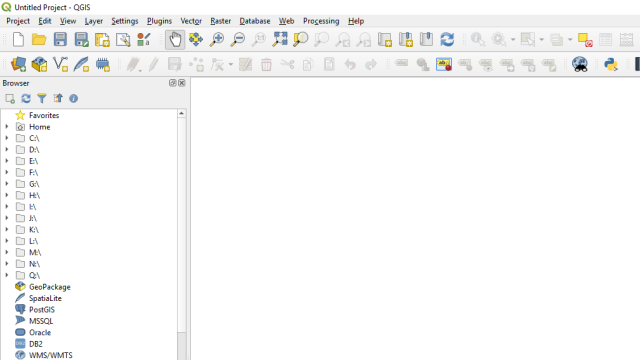Click the Show Bookmarks icon

(x=426, y=40)
